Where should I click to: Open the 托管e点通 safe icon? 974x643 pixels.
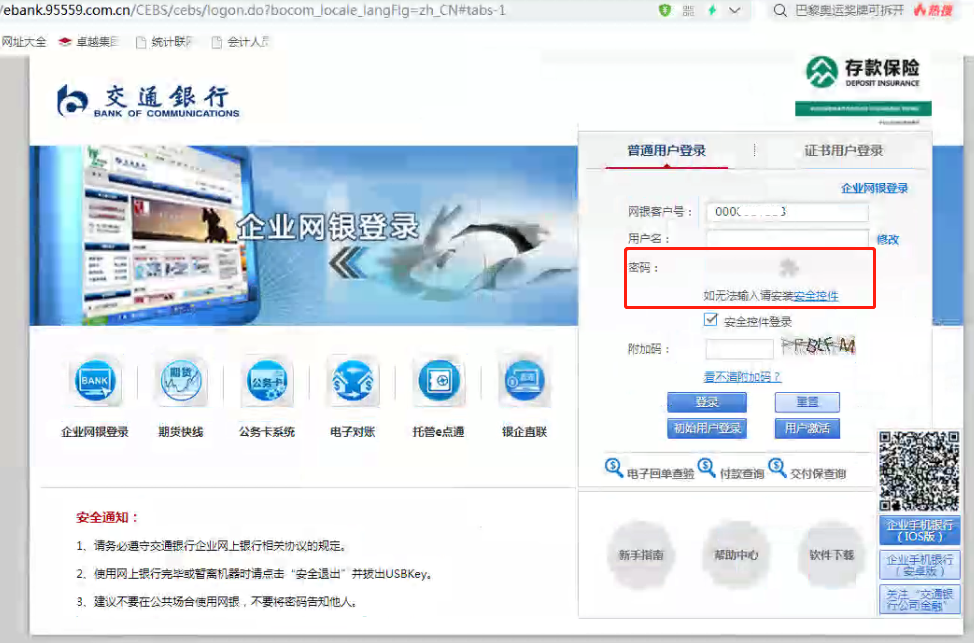(439, 382)
